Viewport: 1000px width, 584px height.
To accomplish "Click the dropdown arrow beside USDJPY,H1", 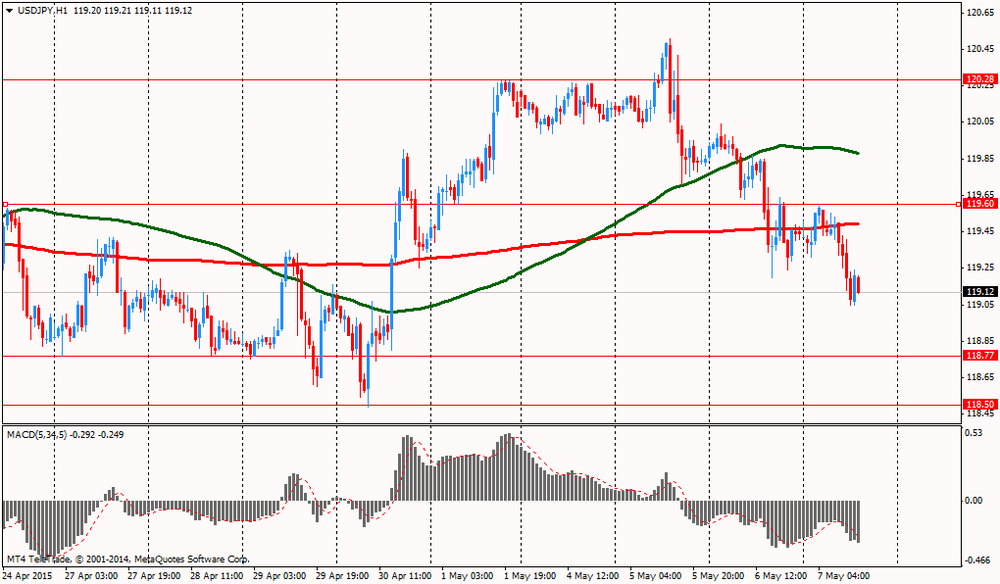I will [8, 9].
